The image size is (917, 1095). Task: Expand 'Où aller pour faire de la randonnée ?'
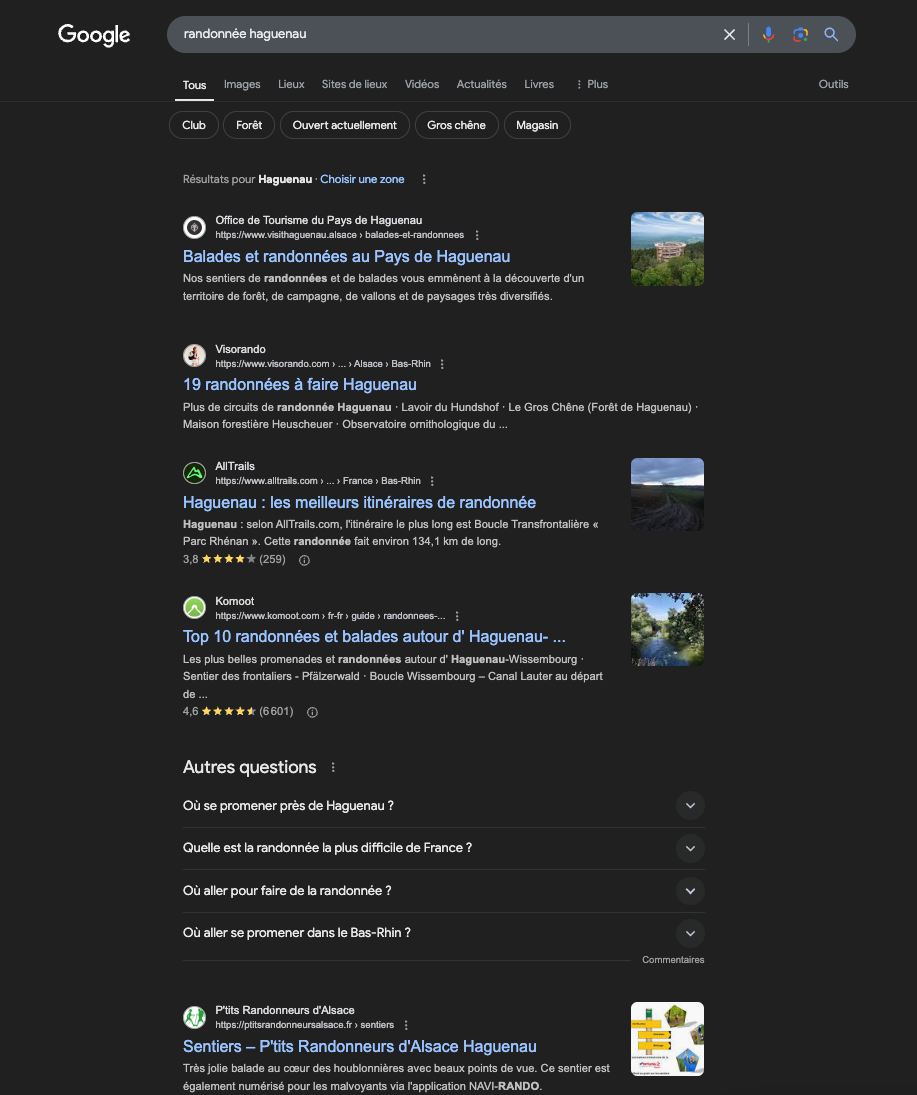[443, 891]
